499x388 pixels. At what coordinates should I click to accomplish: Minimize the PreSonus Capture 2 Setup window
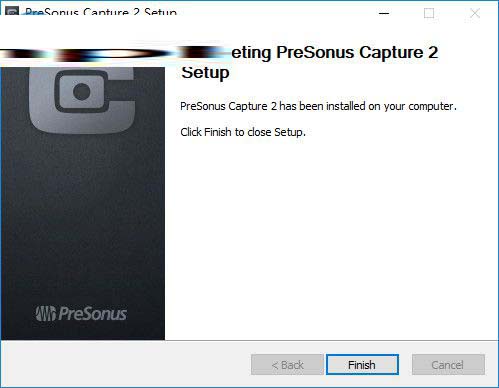(384, 13)
